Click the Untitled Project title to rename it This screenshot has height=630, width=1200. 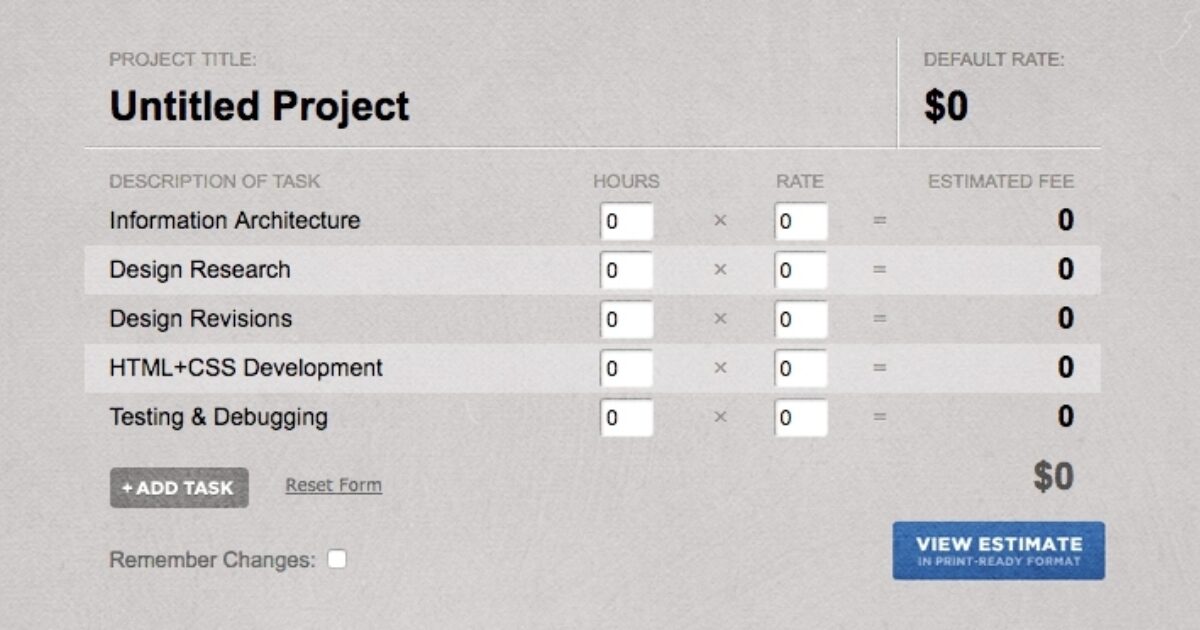[259, 106]
